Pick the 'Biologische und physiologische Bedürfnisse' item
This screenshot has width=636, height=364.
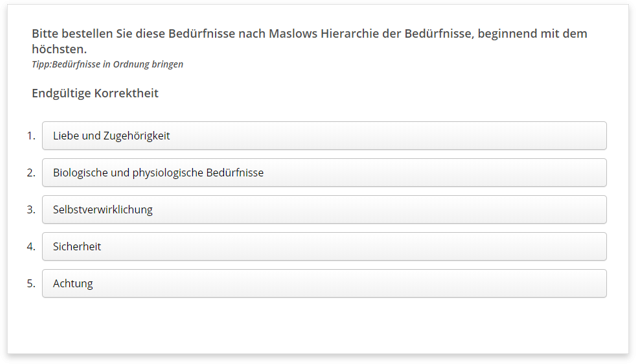click(x=324, y=172)
